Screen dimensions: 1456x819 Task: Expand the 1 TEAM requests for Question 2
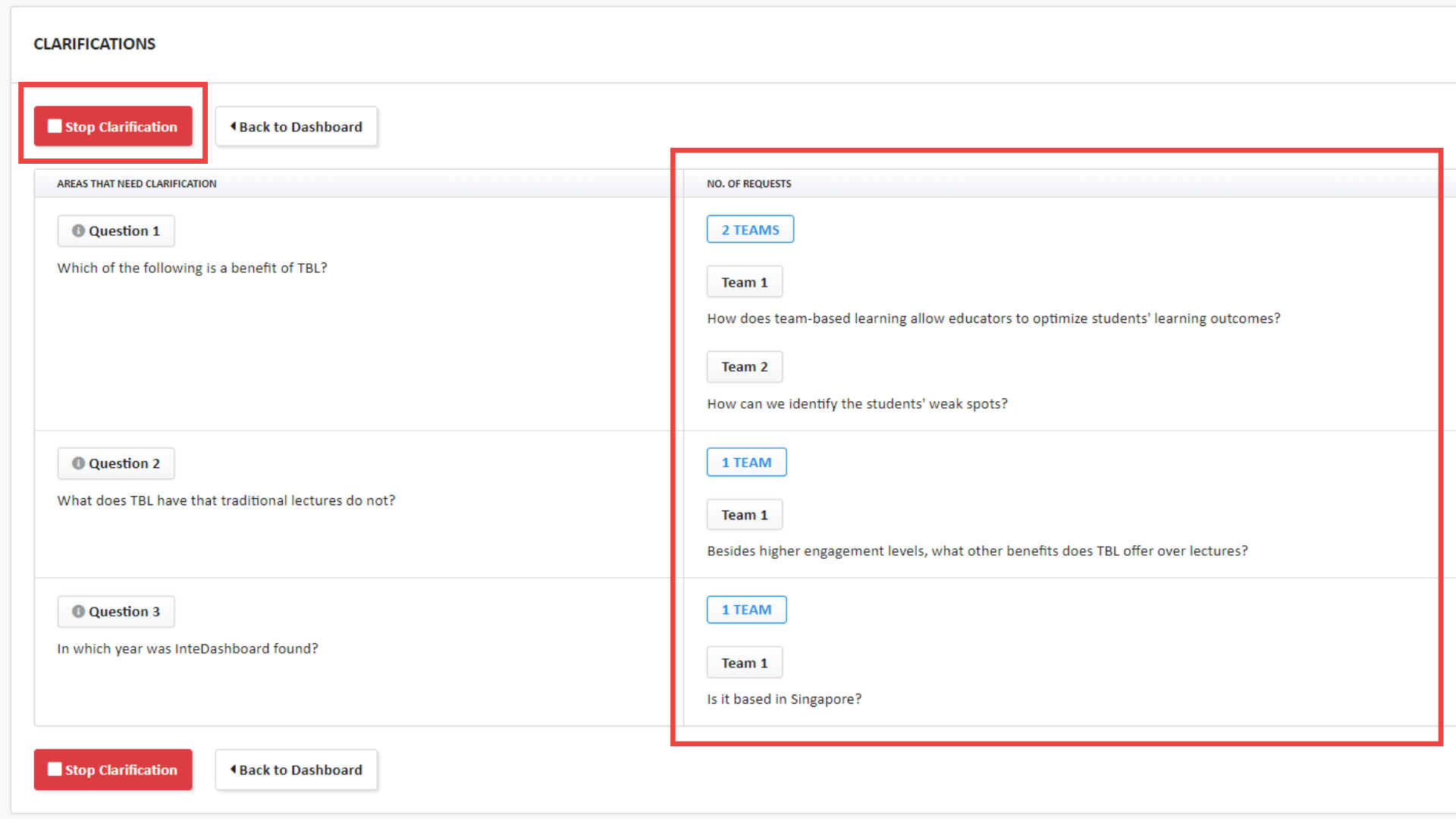tap(746, 461)
